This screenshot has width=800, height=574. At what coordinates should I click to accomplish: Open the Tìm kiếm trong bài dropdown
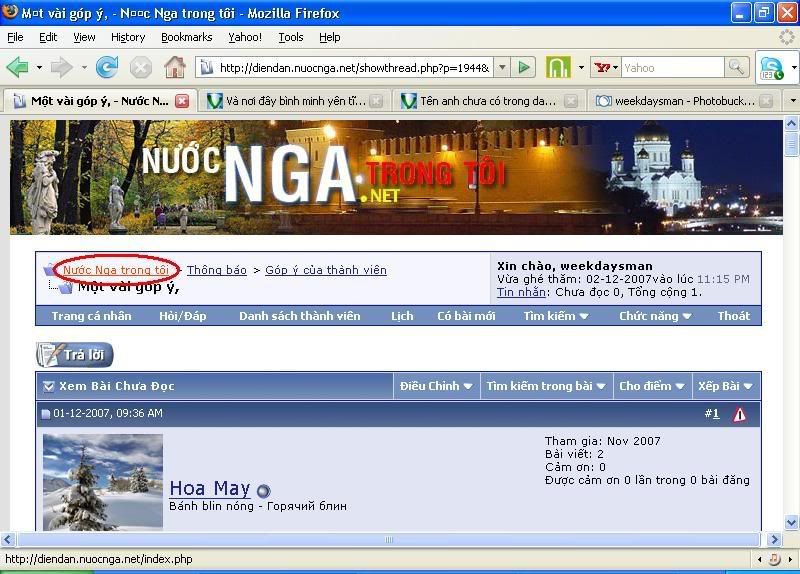coord(545,386)
